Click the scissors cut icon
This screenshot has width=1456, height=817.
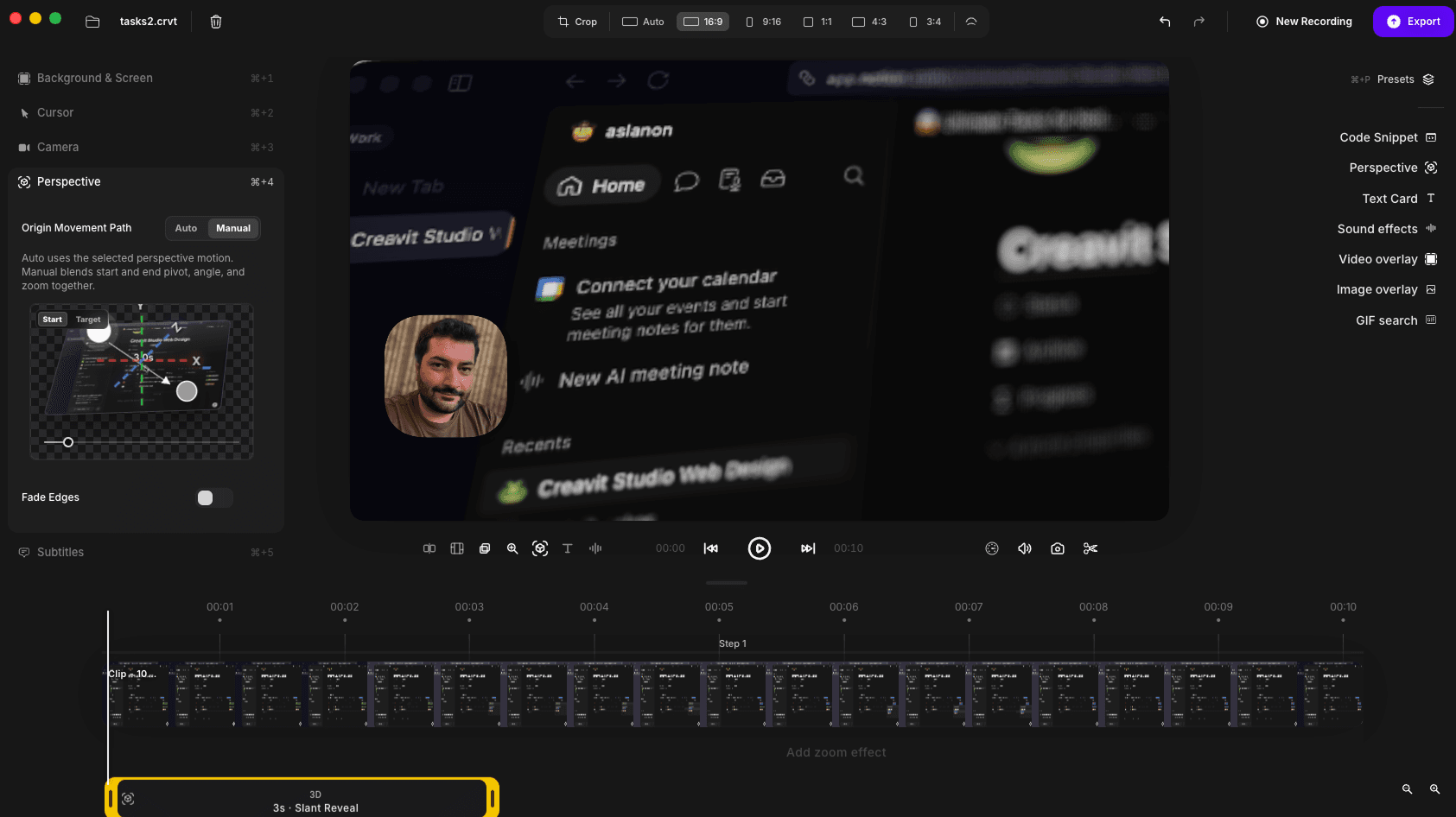point(1090,548)
